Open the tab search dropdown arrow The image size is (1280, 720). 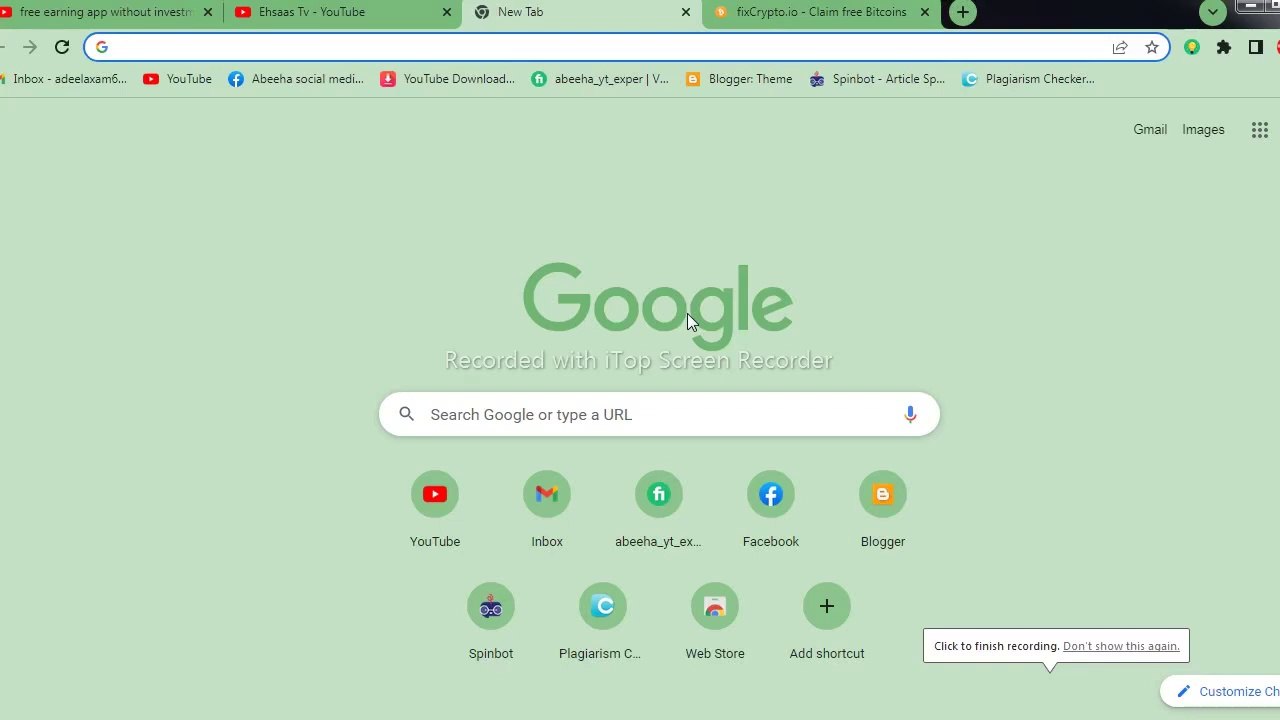click(1213, 12)
